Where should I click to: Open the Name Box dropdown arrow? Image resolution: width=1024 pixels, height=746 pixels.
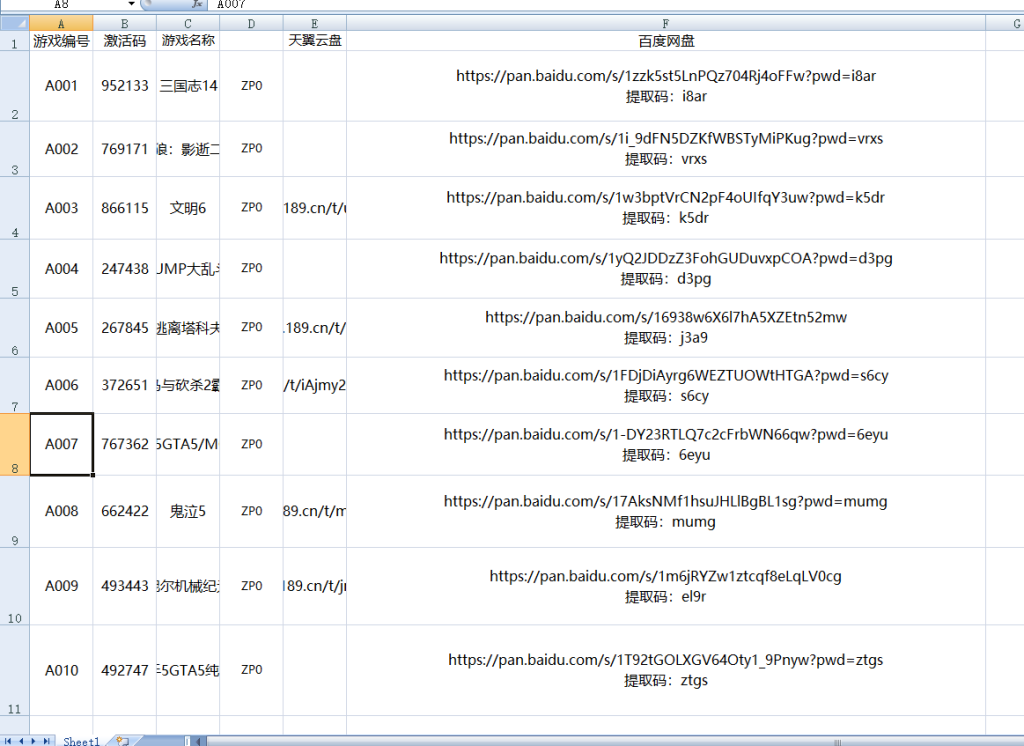[x=131, y=4]
